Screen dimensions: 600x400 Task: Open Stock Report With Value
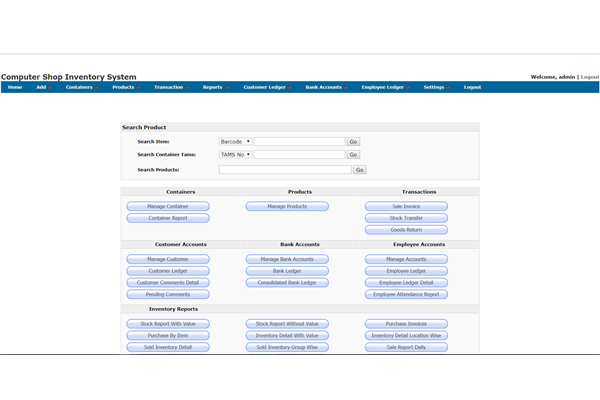coord(168,324)
